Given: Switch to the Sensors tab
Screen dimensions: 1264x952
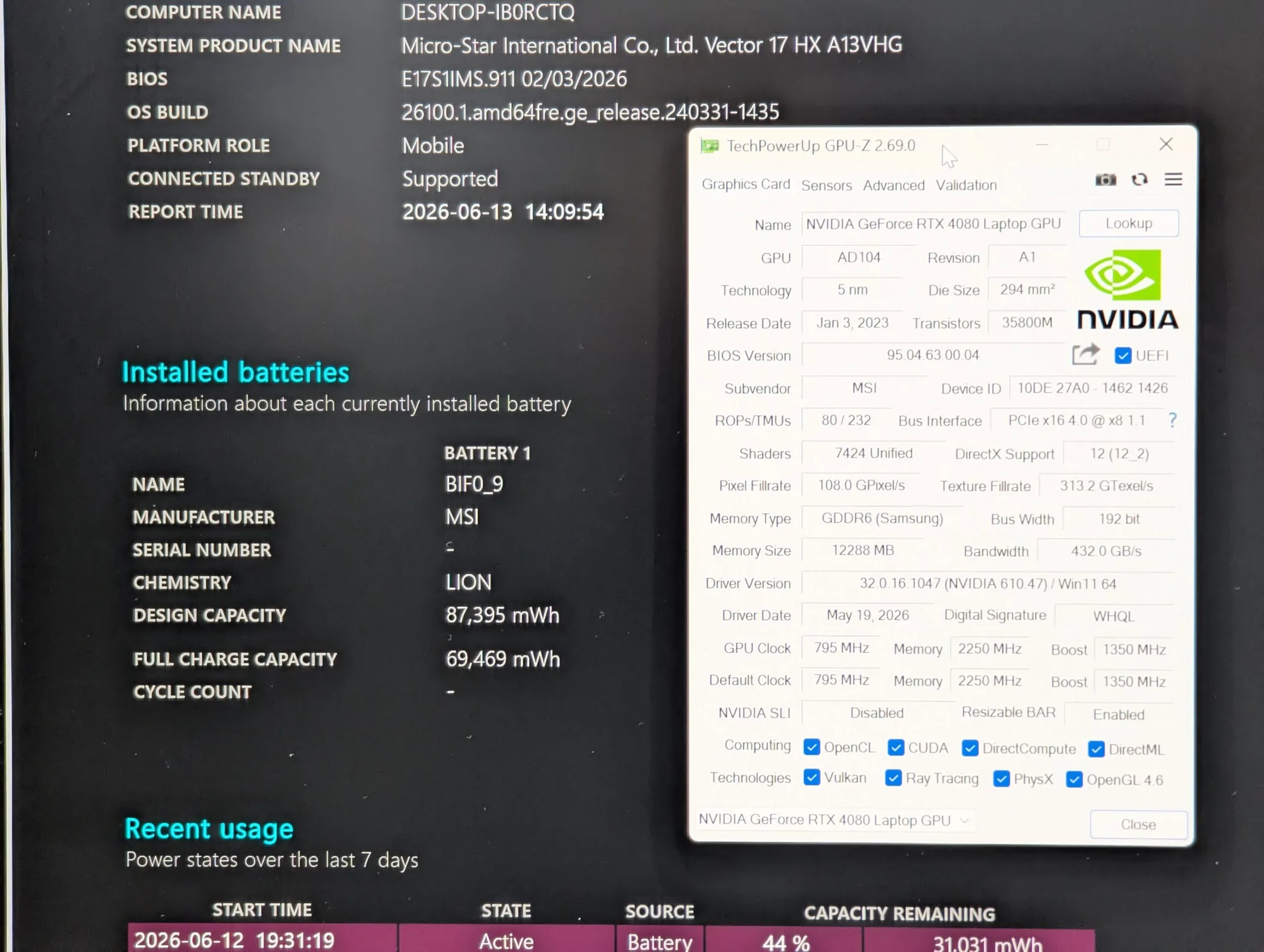Looking at the screenshot, I should [x=827, y=185].
